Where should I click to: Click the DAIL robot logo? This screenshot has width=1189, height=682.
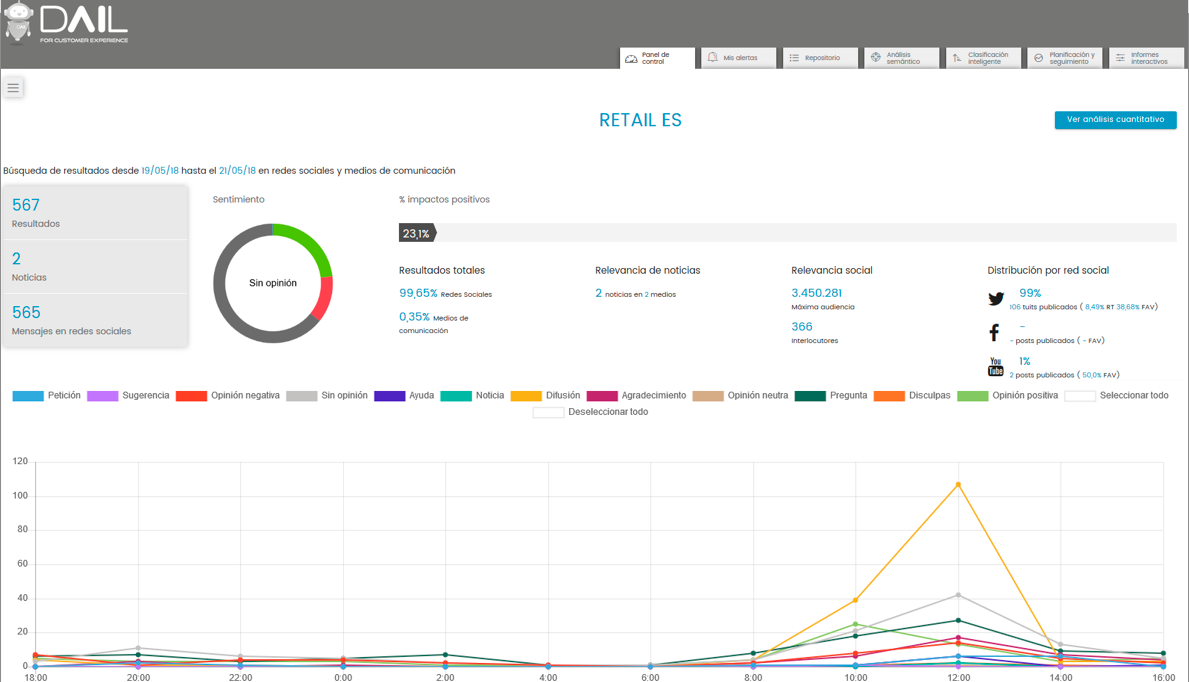click(x=19, y=22)
